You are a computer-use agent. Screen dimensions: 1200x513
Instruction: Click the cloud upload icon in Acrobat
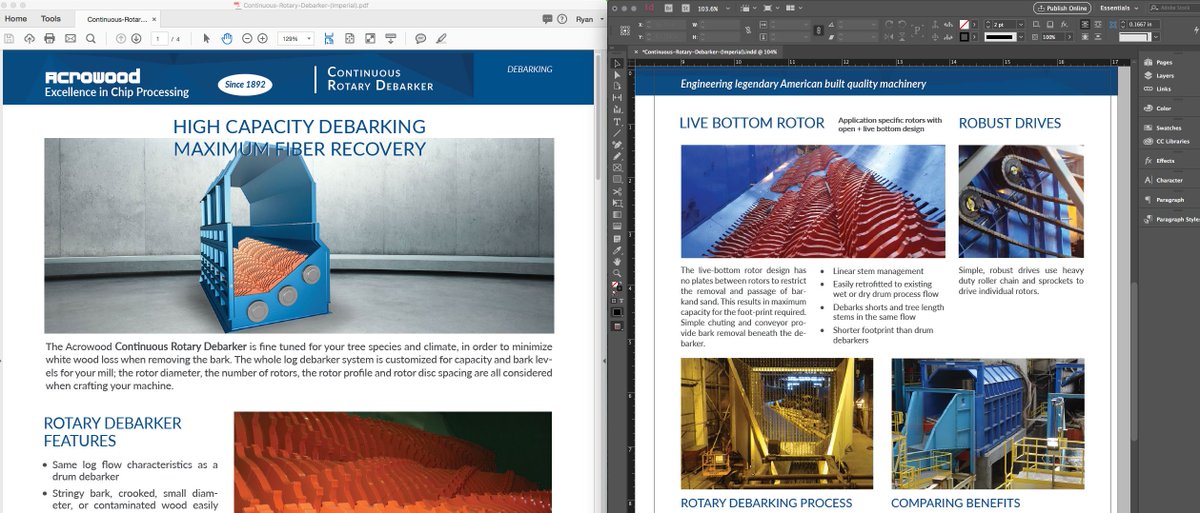pos(30,38)
